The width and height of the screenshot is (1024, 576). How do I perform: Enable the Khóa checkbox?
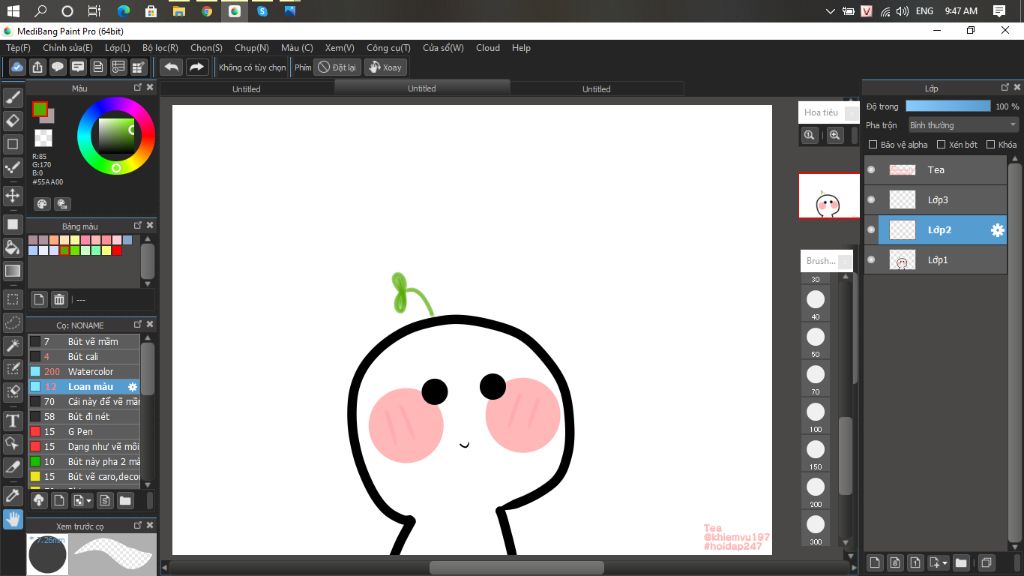991,144
